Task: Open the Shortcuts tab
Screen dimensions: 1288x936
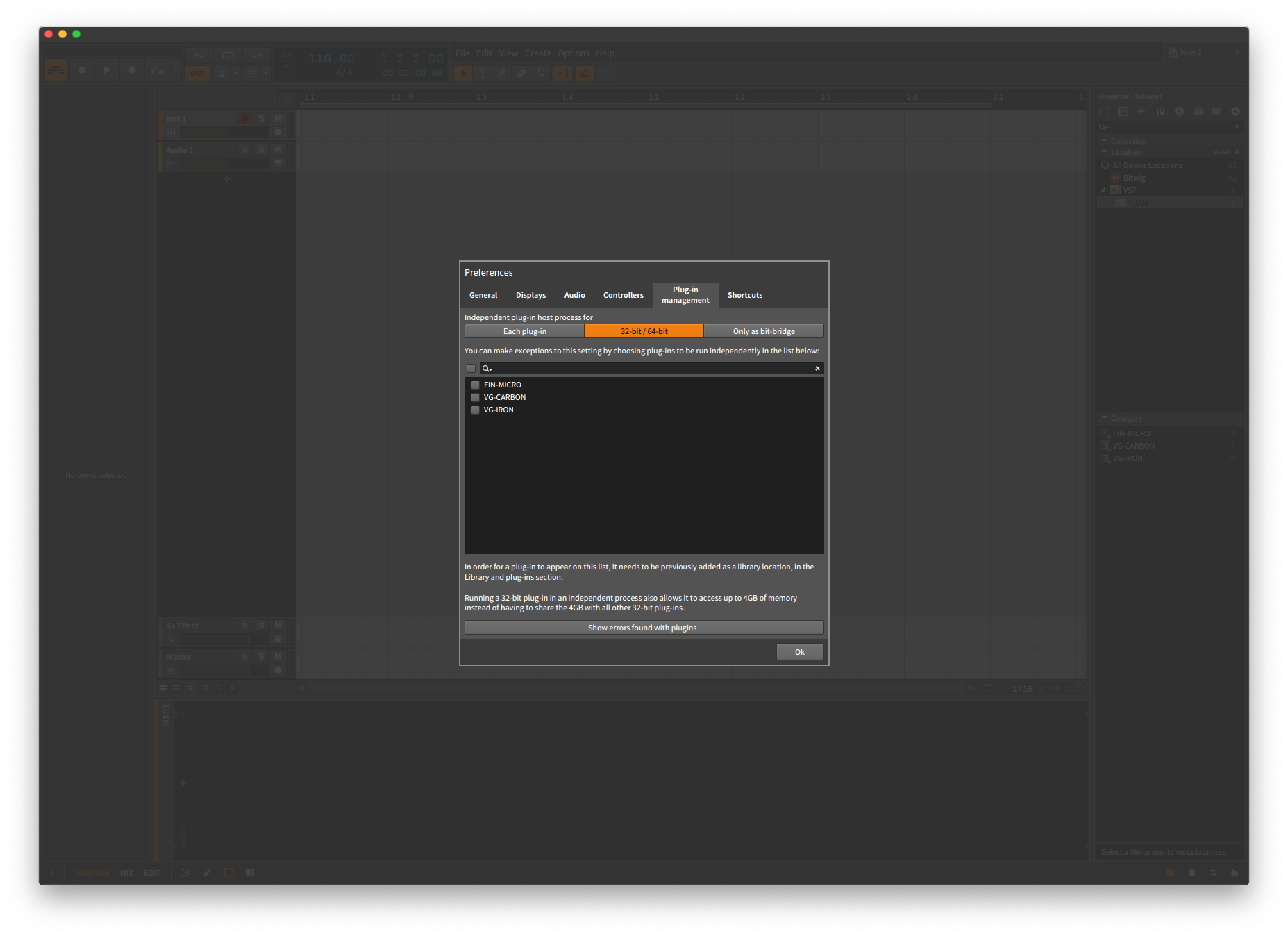Action: click(744, 295)
